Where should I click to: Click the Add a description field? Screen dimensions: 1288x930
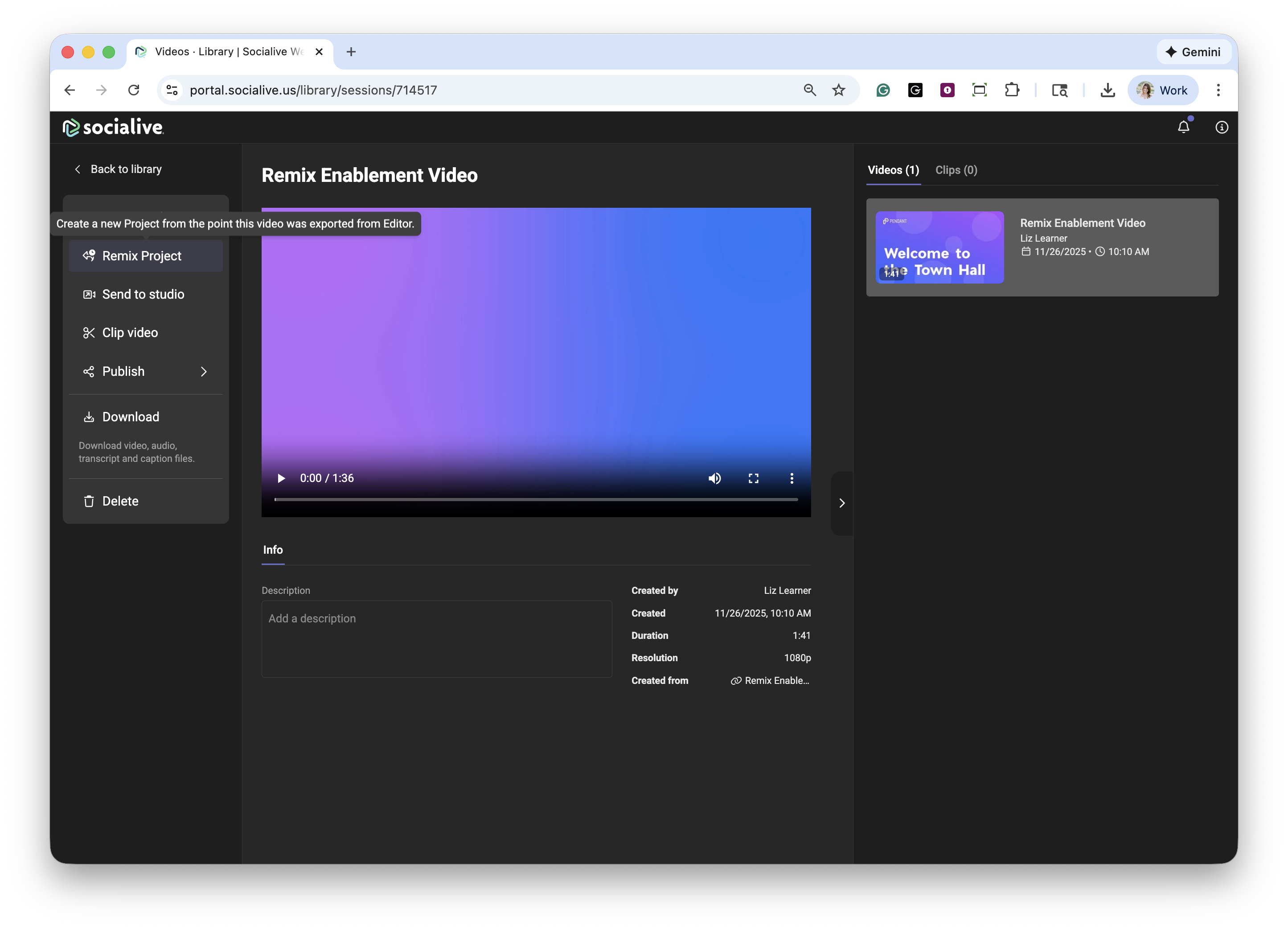(436, 638)
